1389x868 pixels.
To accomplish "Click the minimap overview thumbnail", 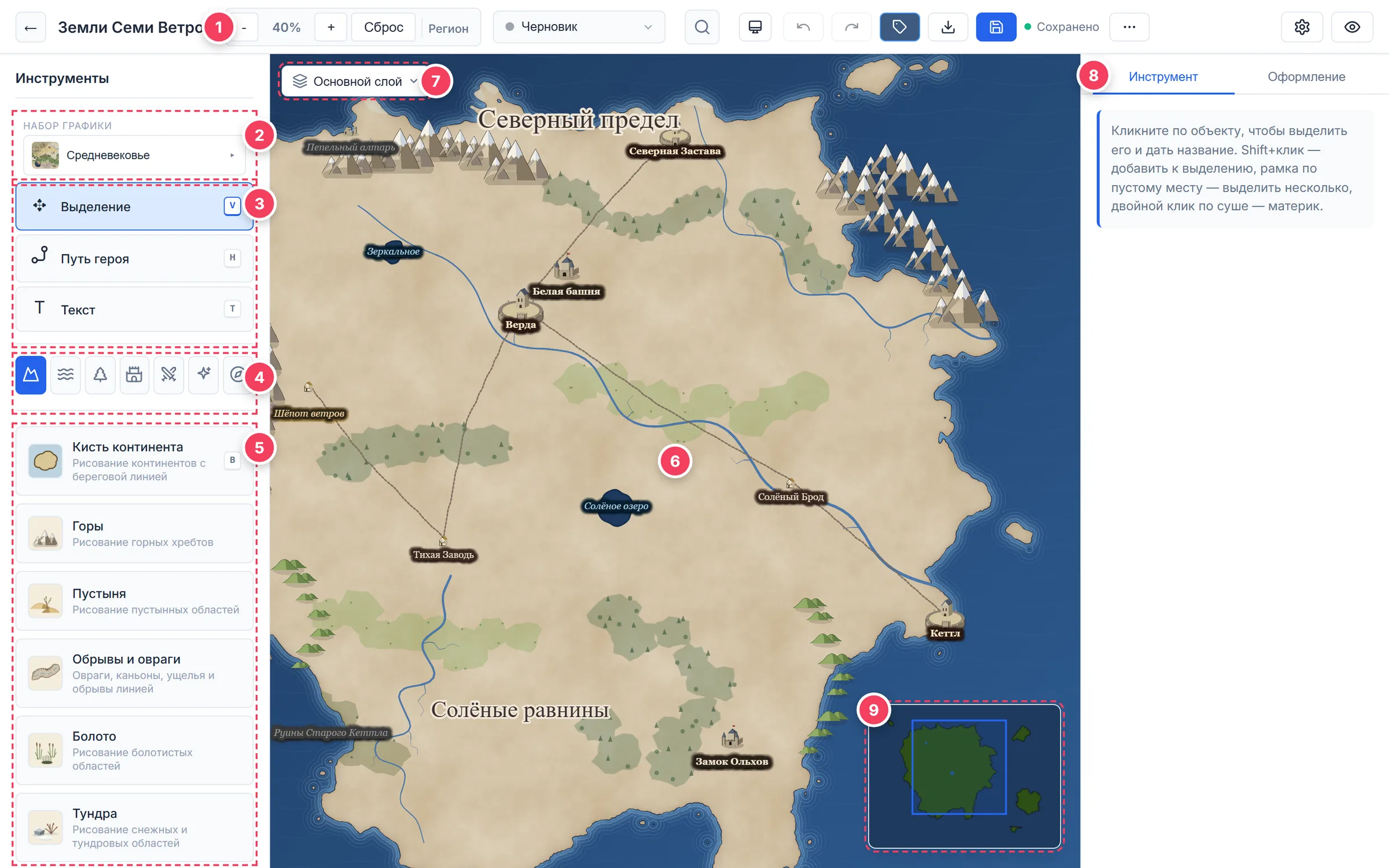I will [x=964, y=776].
